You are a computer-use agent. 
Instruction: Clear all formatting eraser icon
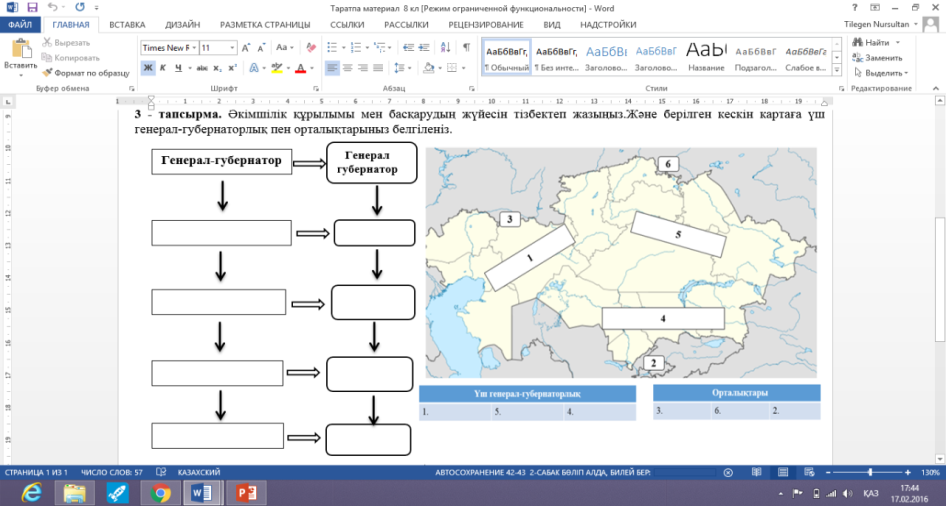[x=311, y=48]
